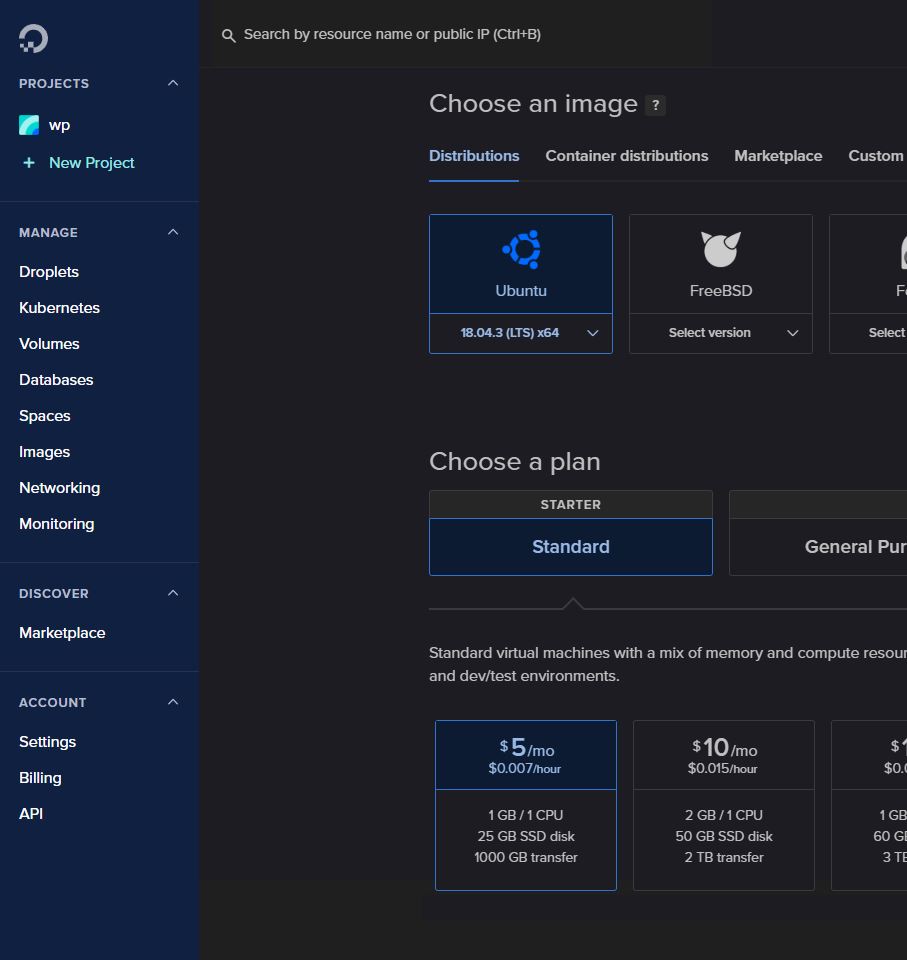Switch to Container distributions tab

(627, 156)
